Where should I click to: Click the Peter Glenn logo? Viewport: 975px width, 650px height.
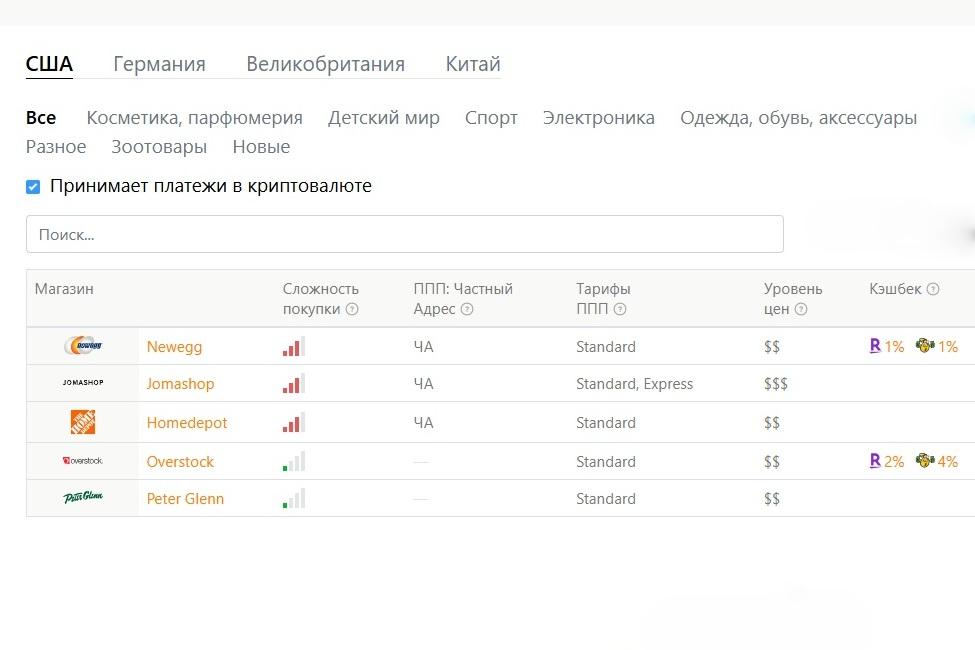[83, 498]
